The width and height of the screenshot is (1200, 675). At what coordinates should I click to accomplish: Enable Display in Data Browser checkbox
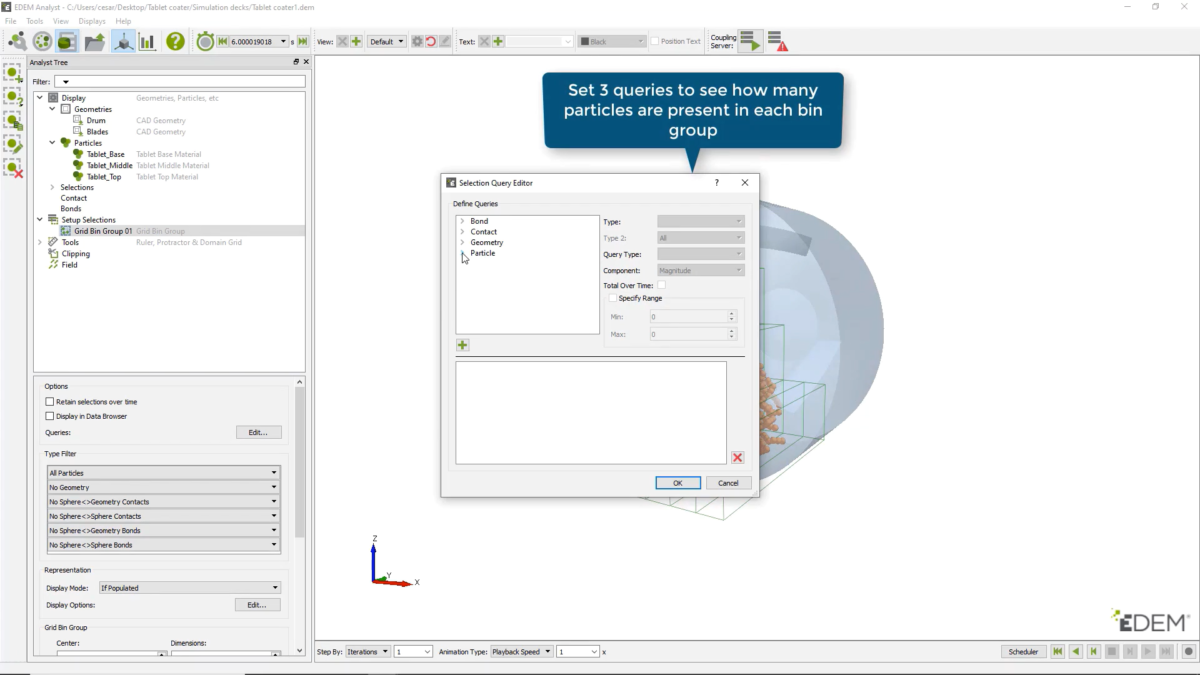[50, 416]
